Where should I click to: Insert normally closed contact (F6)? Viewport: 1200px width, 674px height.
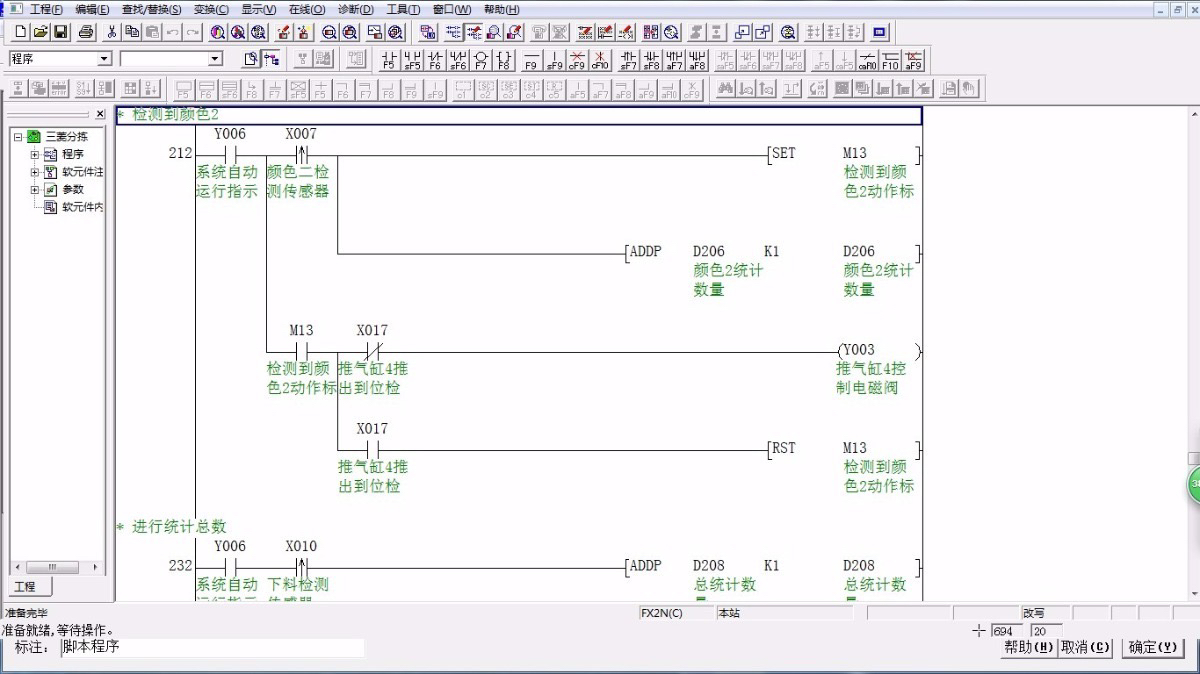click(x=435, y=59)
